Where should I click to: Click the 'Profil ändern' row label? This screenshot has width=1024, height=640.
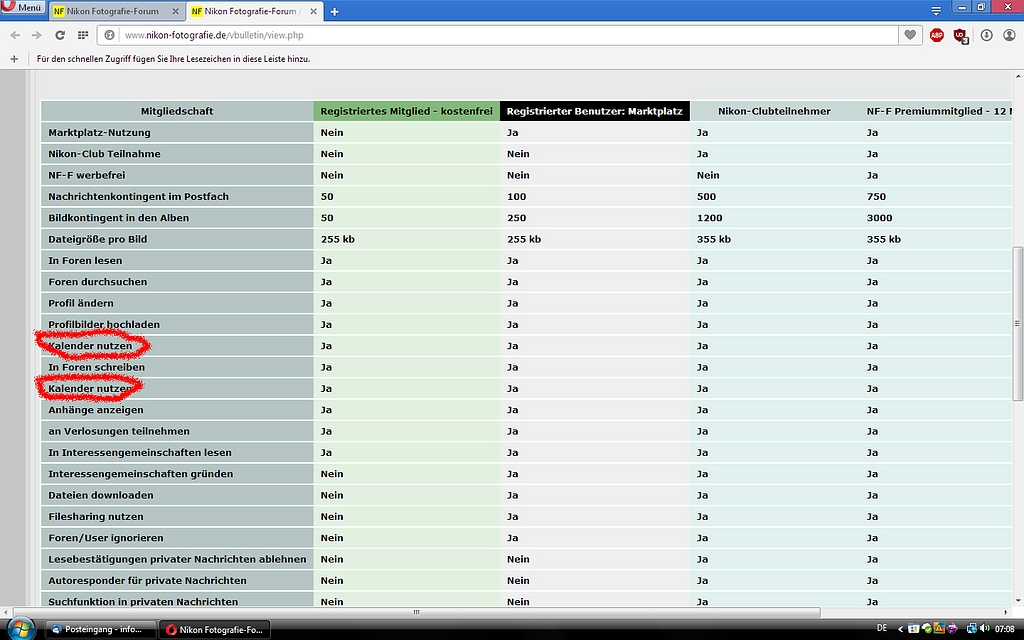pos(81,303)
